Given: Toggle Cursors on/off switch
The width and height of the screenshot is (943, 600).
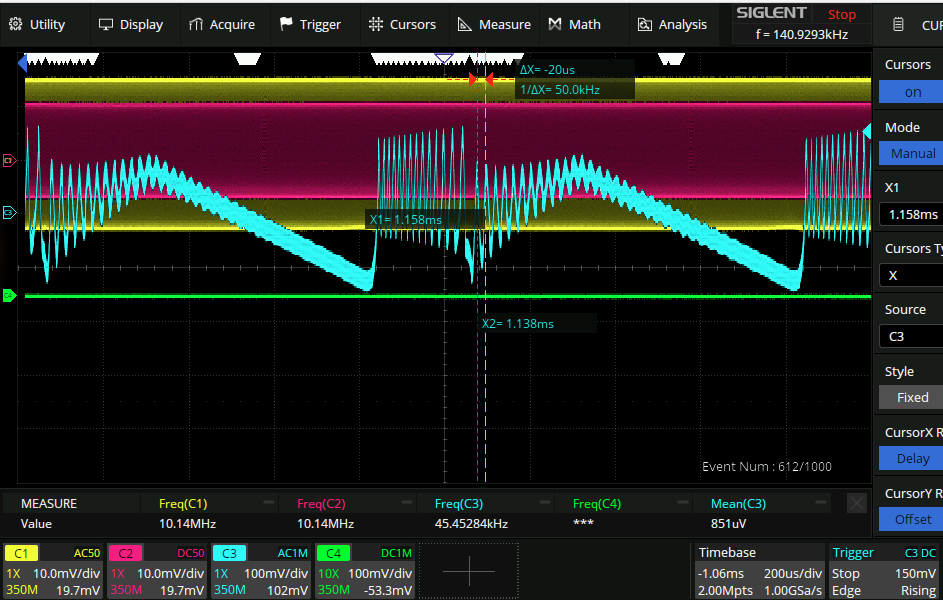Looking at the screenshot, I should [x=911, y=92].
